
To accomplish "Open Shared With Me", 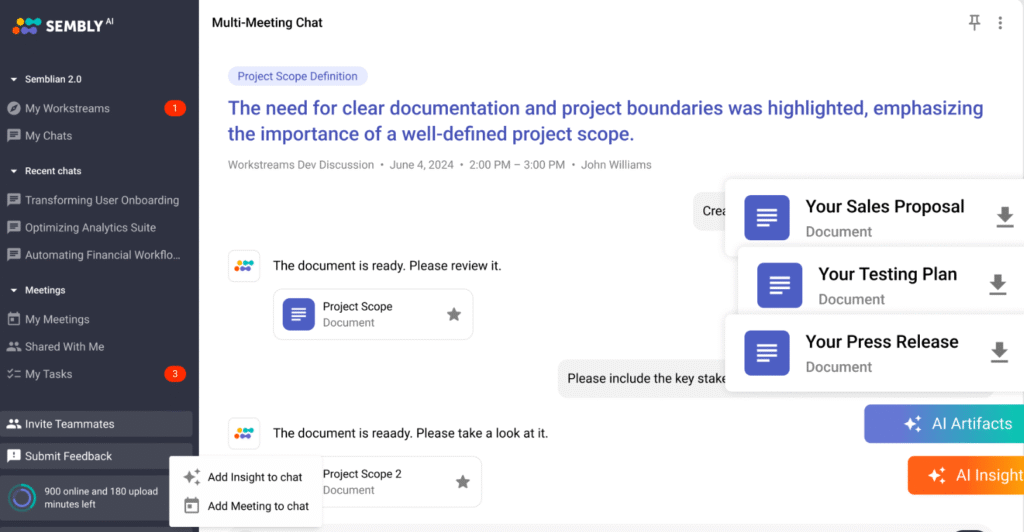I will (x=64, y=347).
